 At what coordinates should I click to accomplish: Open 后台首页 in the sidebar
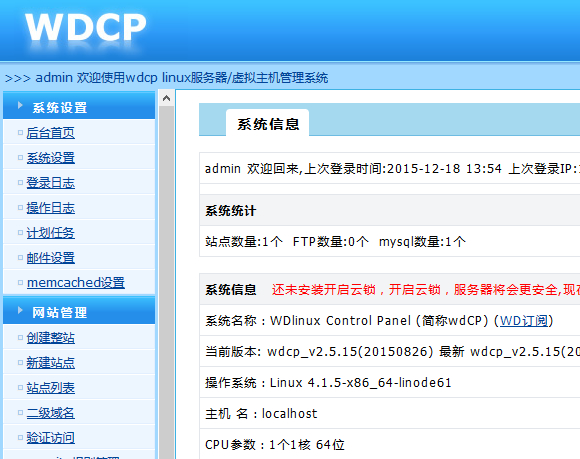(51, 133)
